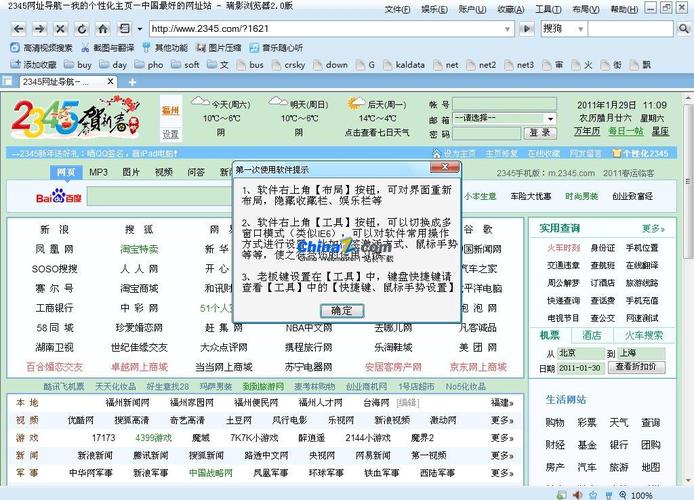Viewport: 694px width, 500px height.
Task: Open the crsky bookmark
Action: coord(289,65)
